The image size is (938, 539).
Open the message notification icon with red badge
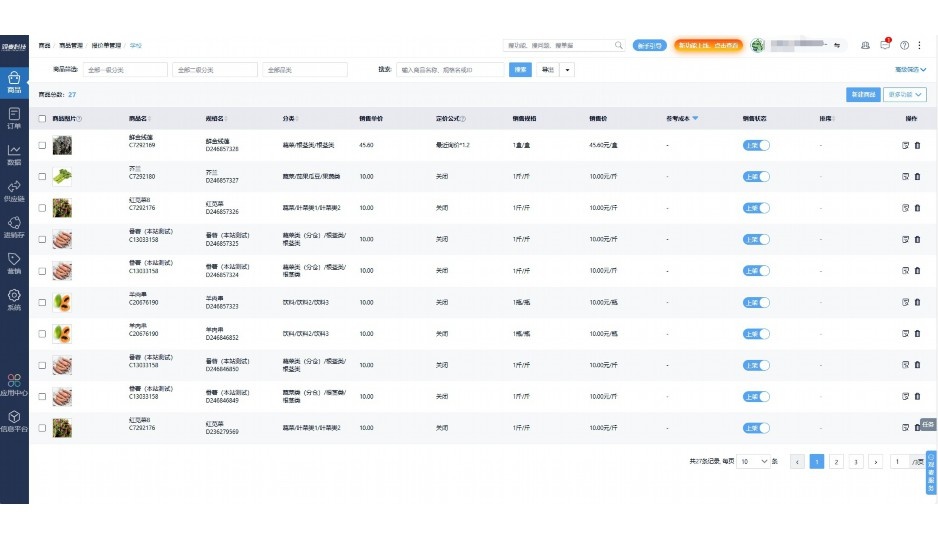(x=884, y=45)
